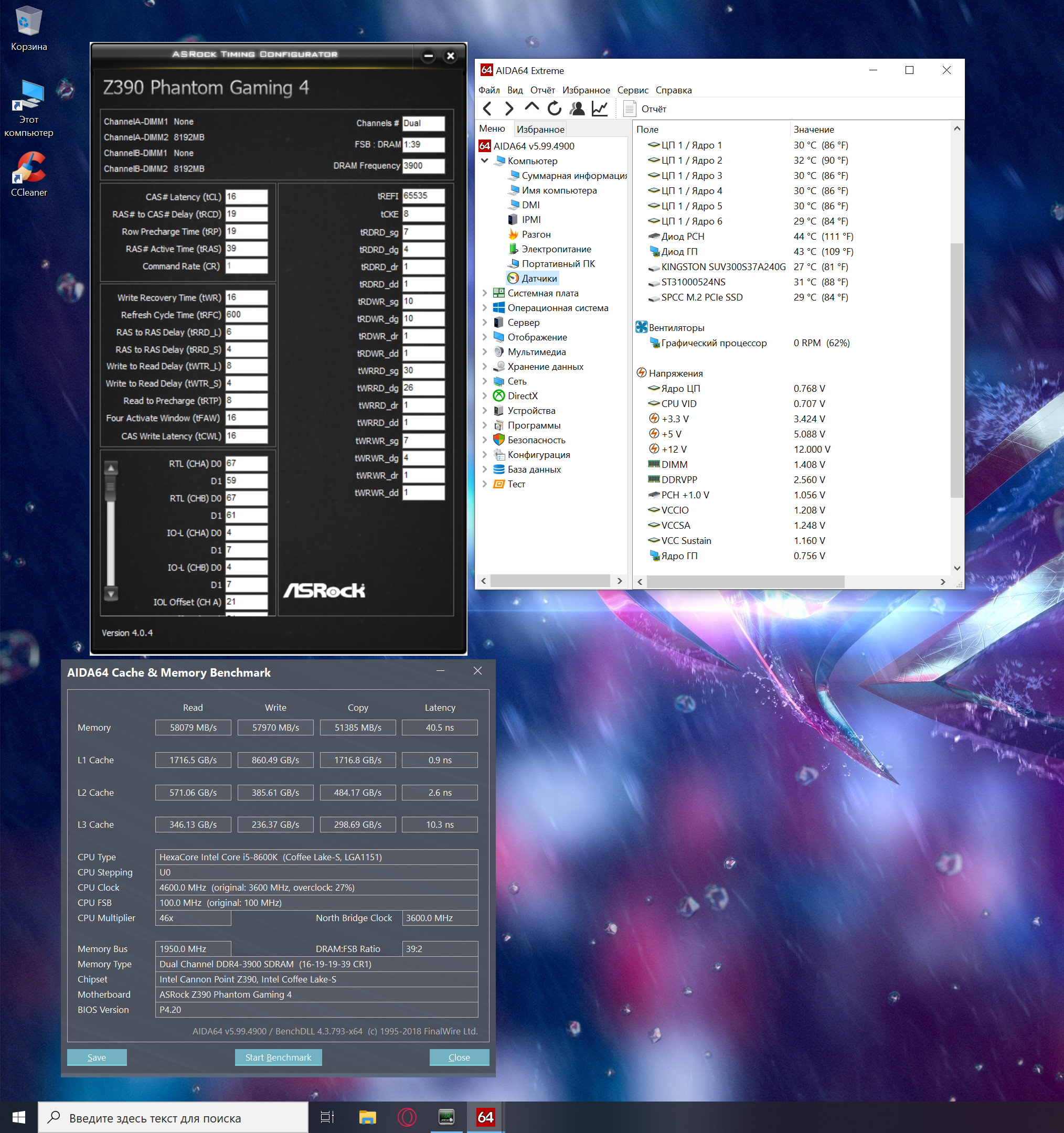Collapse the Компьютер tree node

click(484, 161)
